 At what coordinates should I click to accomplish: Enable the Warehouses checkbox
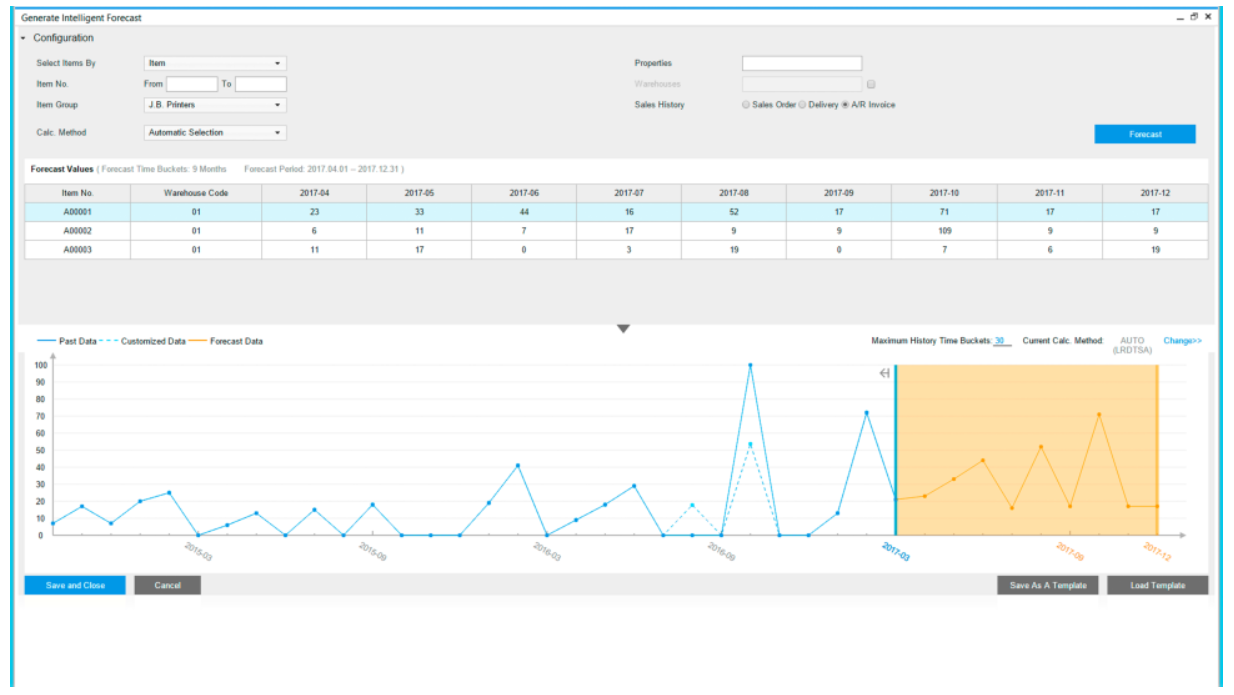pos(871,84)
